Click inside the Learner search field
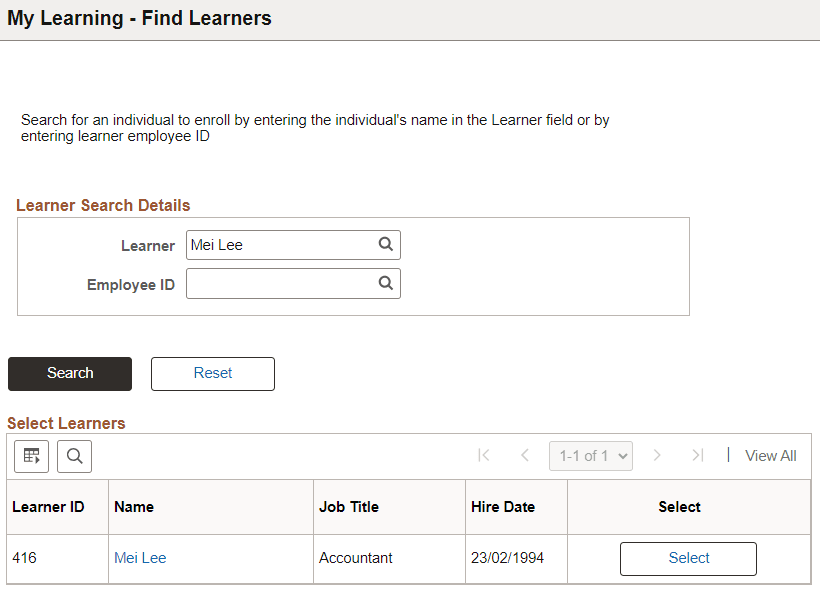Image resolution: width=820 pixels, height=594 pixels. pos(280,244)
